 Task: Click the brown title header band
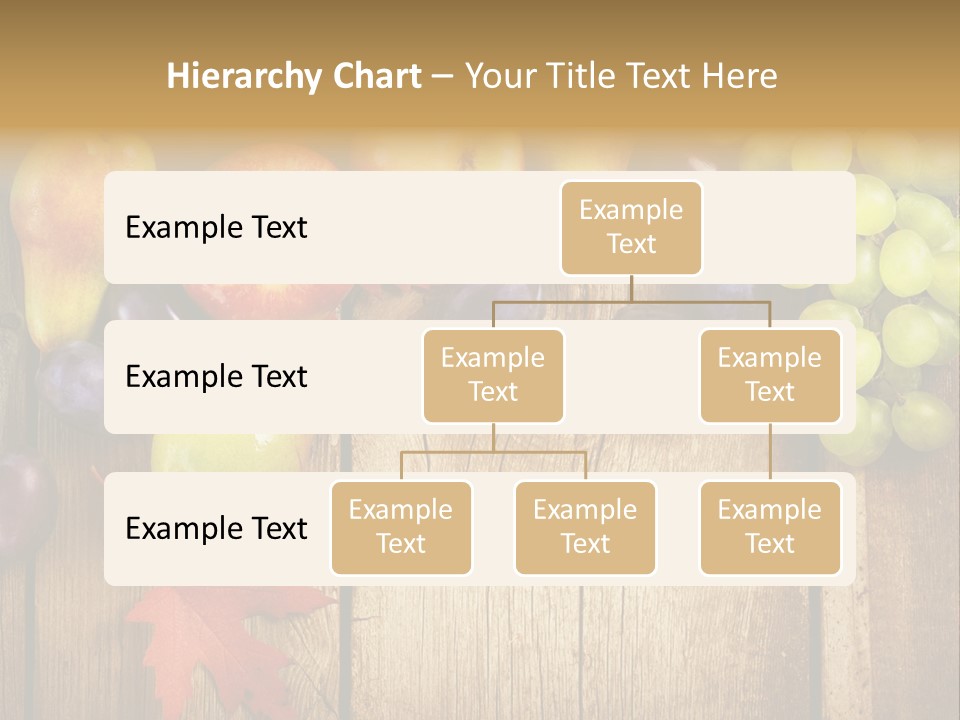tap(480, 64)
